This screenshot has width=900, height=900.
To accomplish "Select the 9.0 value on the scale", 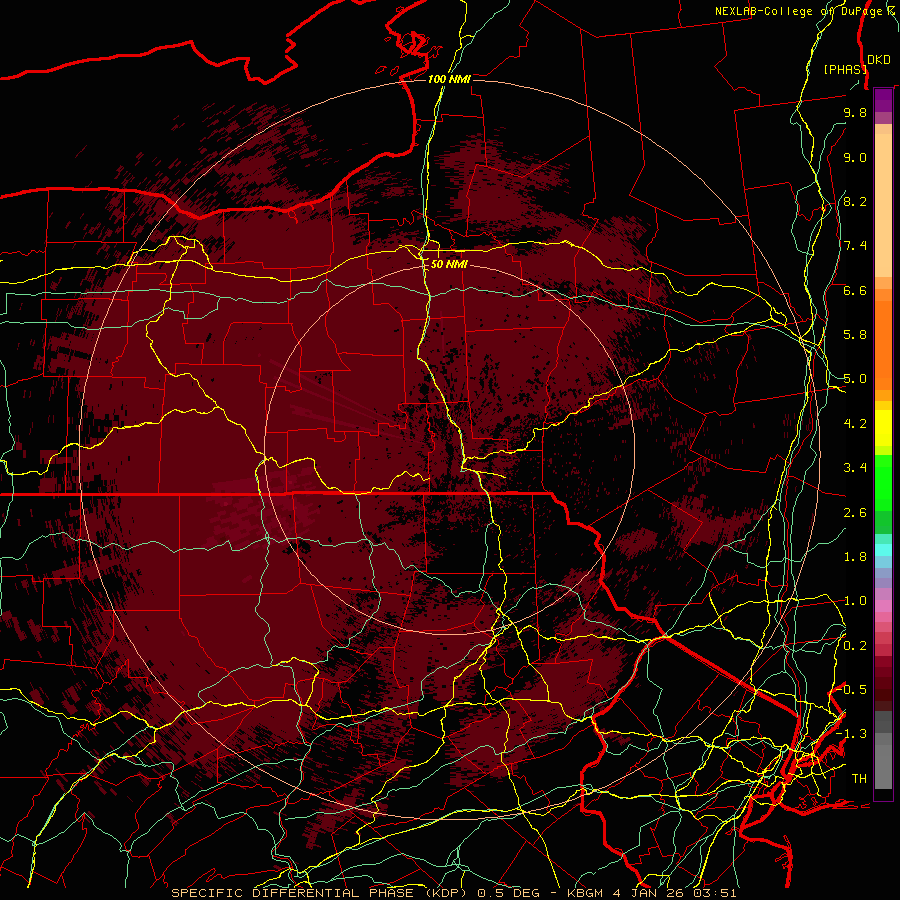I will [x=855, y=157].
